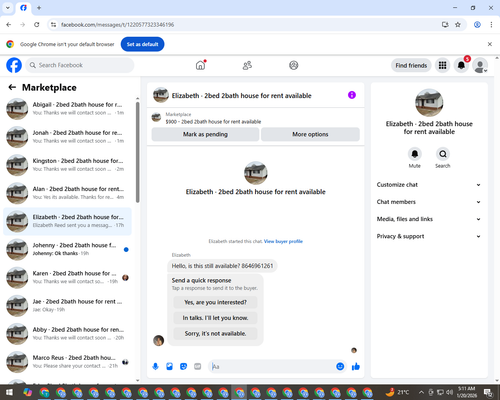This screenshot has height=400, width=500.
Task: Open the Groups icon in top navigation
Action: [x=294, y=65]
